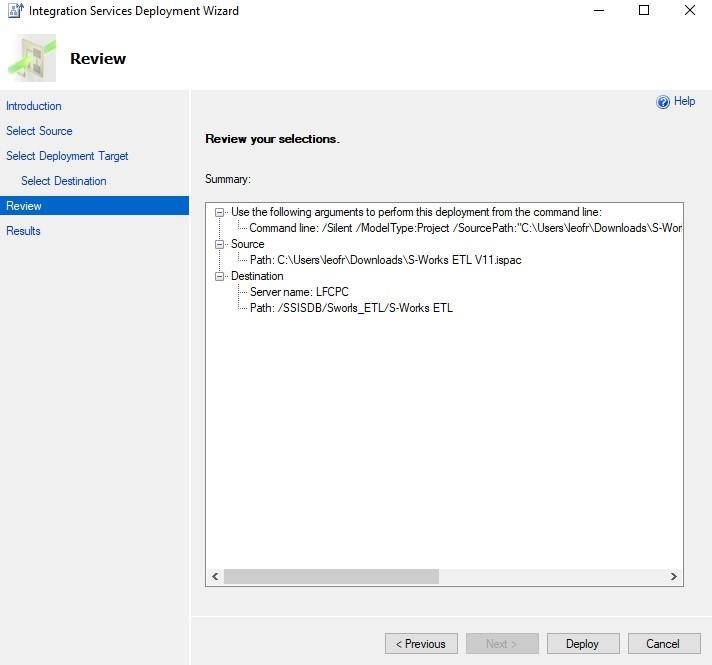Collapse the command line arguments node
This screenshot has width=712, height=665.
coord(219,212)
